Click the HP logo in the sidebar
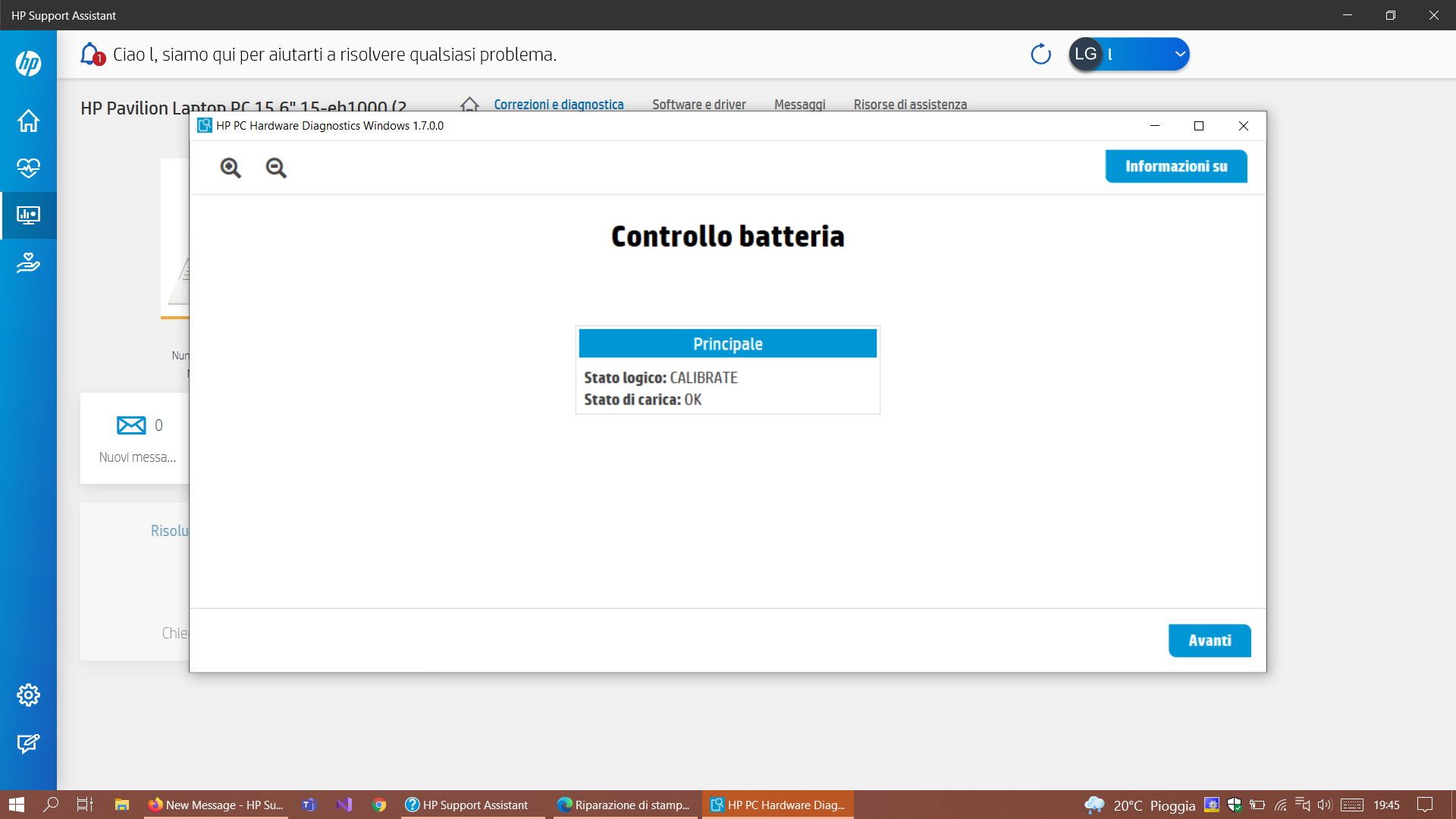This screenshot has width=1456, height=819. (x=28, y=63)
